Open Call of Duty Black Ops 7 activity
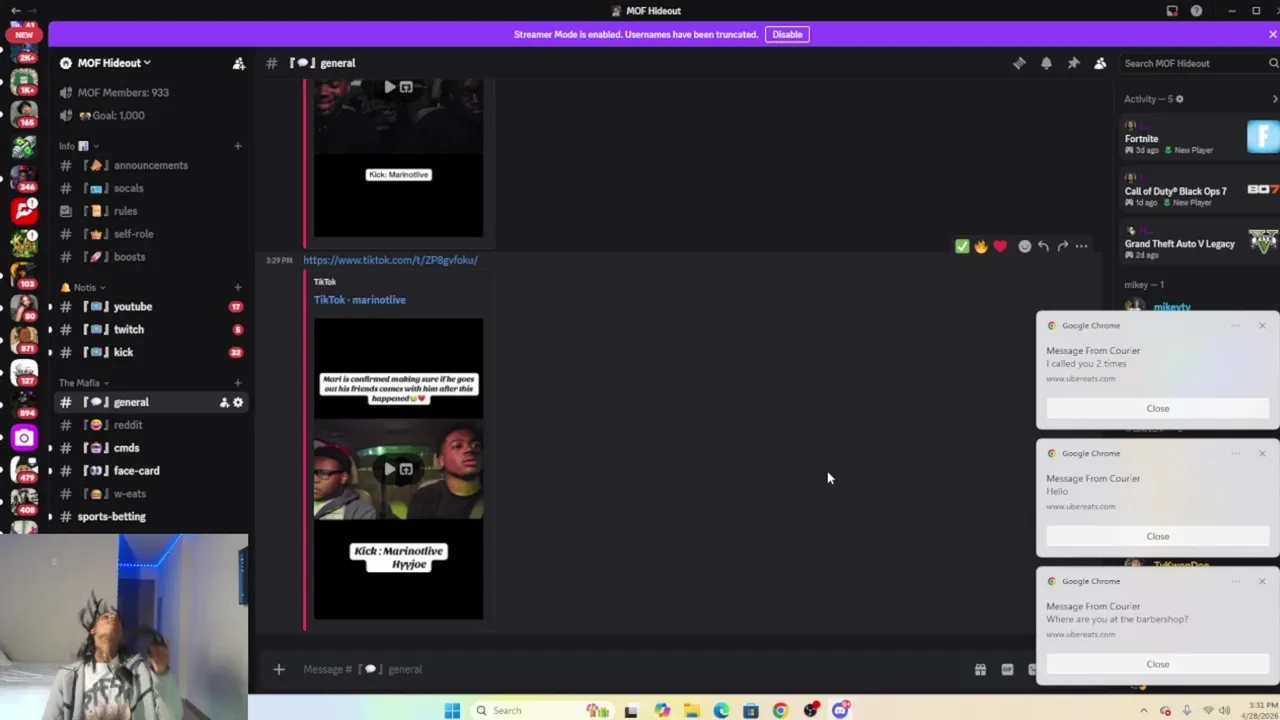The image size is (1280, 720). (1200, 190)
